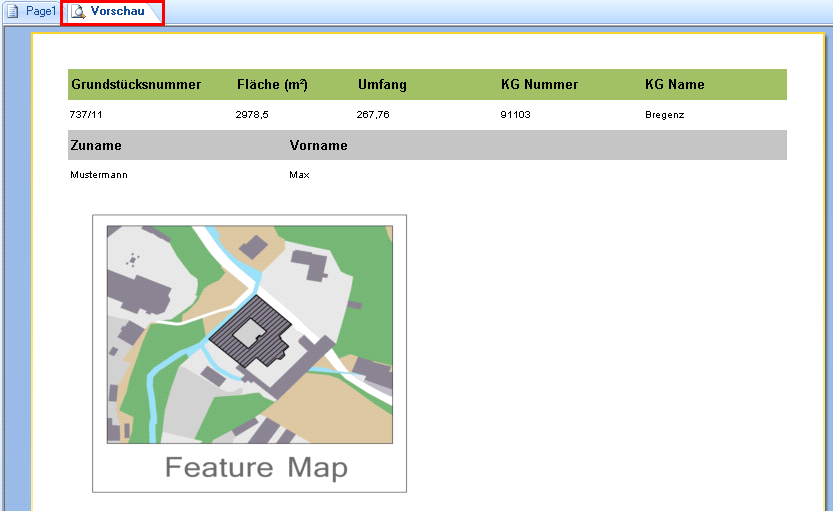
Task: Select the Grundstücksnummer column header
Action: [136, 85]
